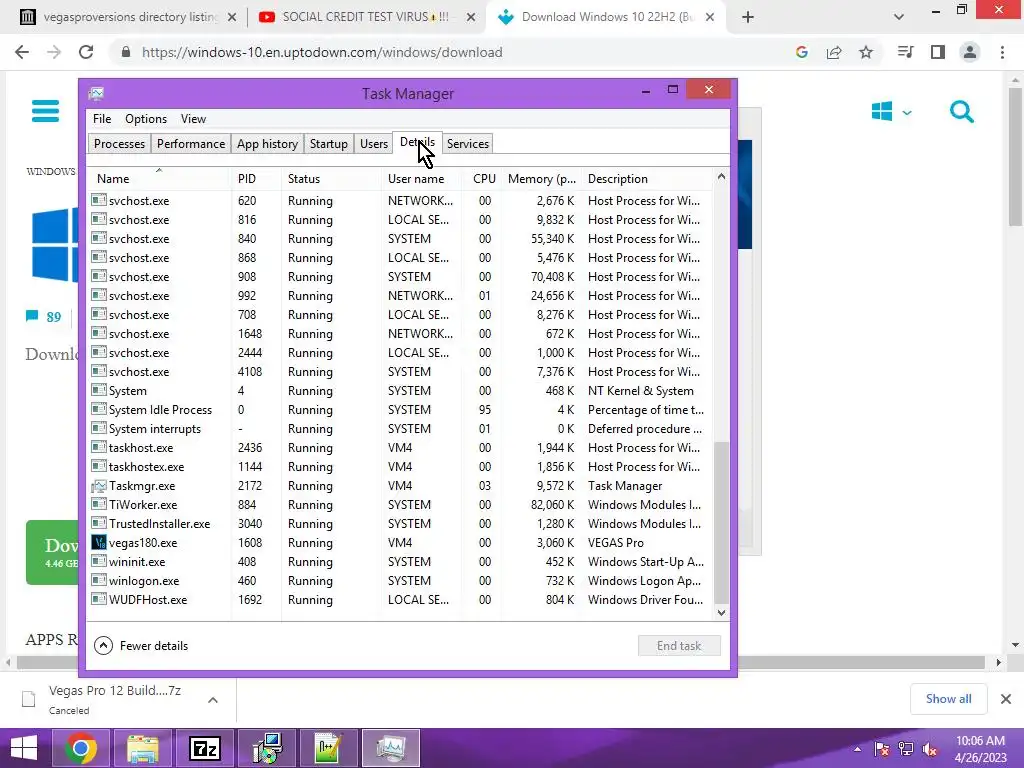This screenshot has height=768, width=1024.
Task: Open File Explorer from the taskbar
Action: [143, 748]
